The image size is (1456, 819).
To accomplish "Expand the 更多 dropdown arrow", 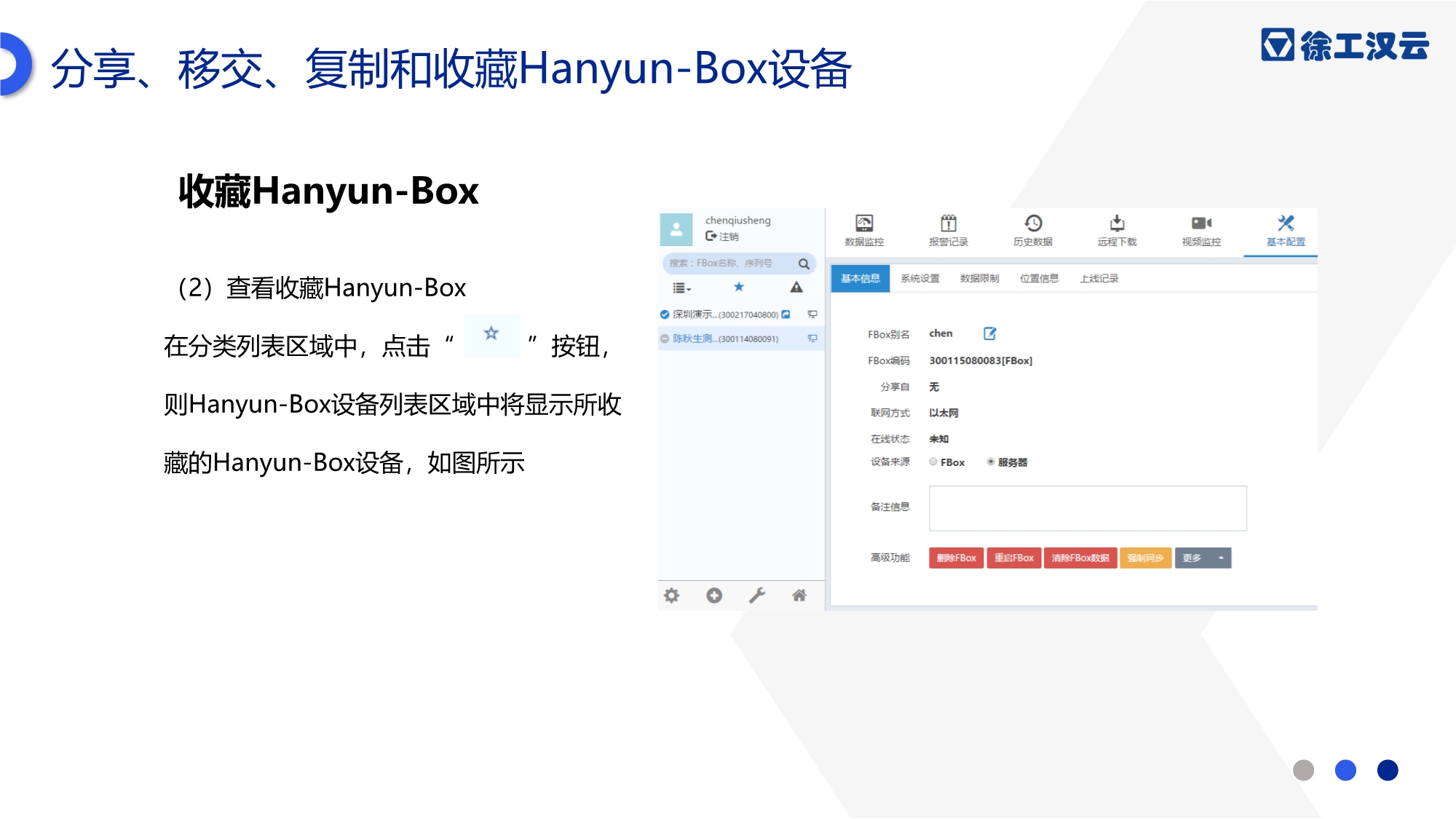I will click(x=1221, y=558).
